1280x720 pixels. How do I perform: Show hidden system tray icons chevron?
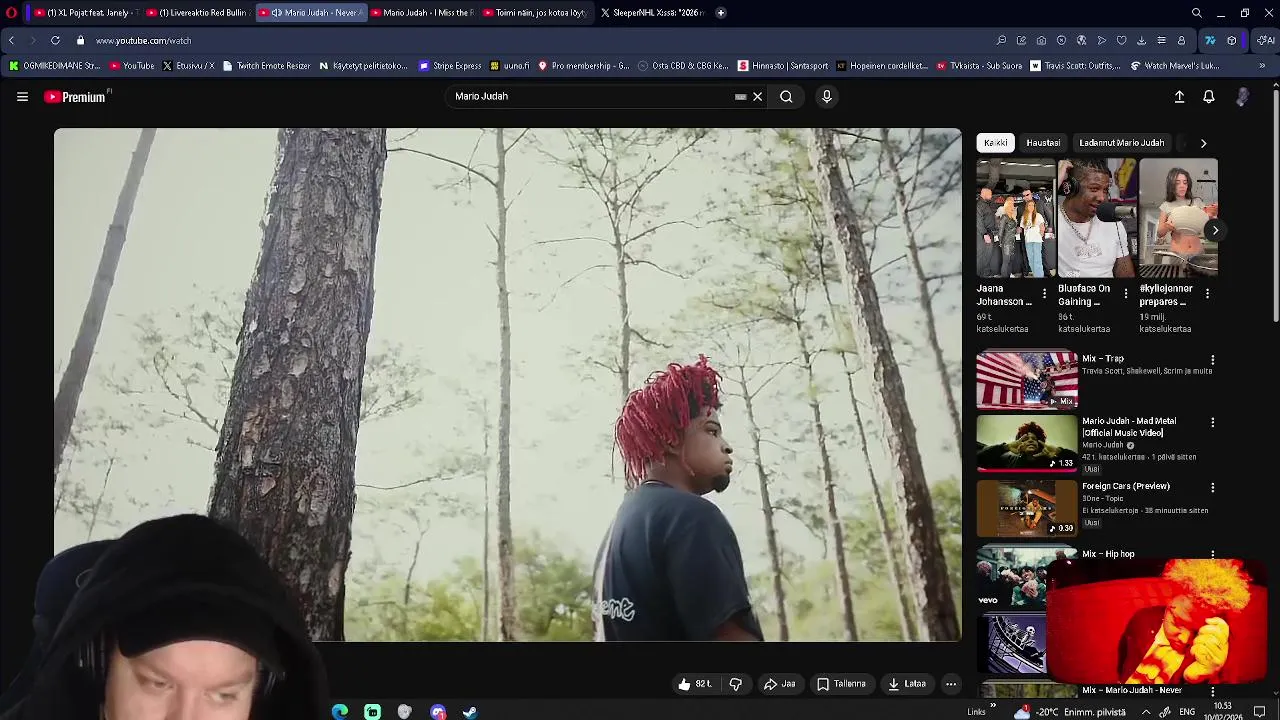click(x=1146, y=712)
